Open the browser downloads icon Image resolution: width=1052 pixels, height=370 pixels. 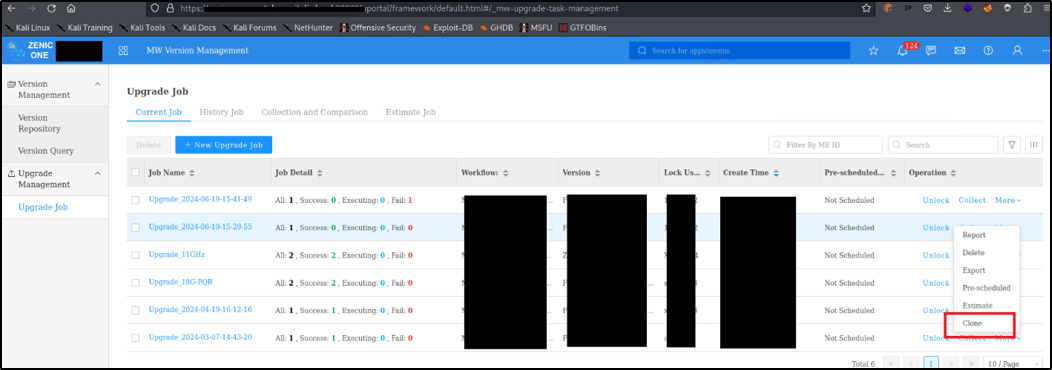[x=947, y=9]
